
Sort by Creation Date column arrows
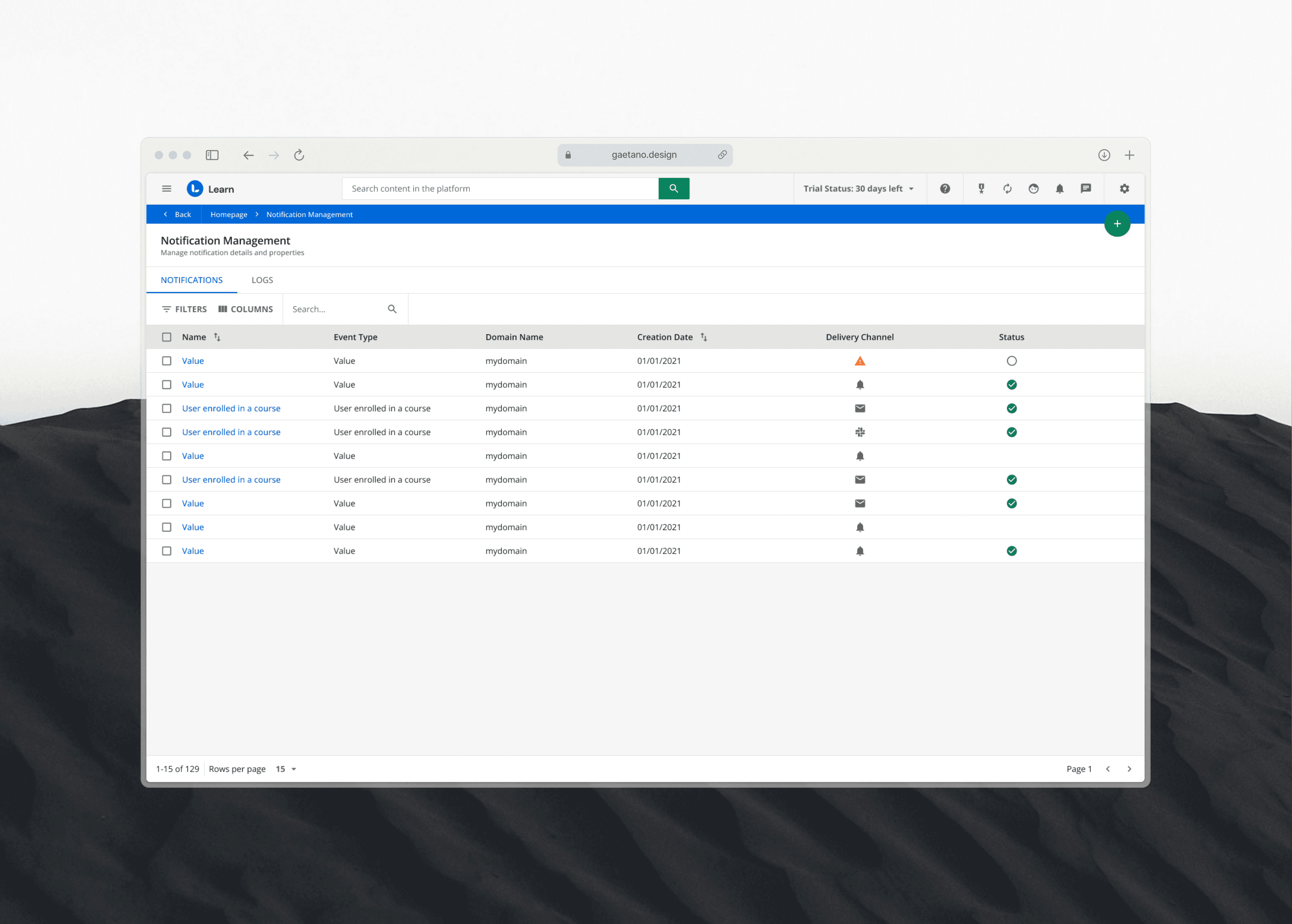704,337
